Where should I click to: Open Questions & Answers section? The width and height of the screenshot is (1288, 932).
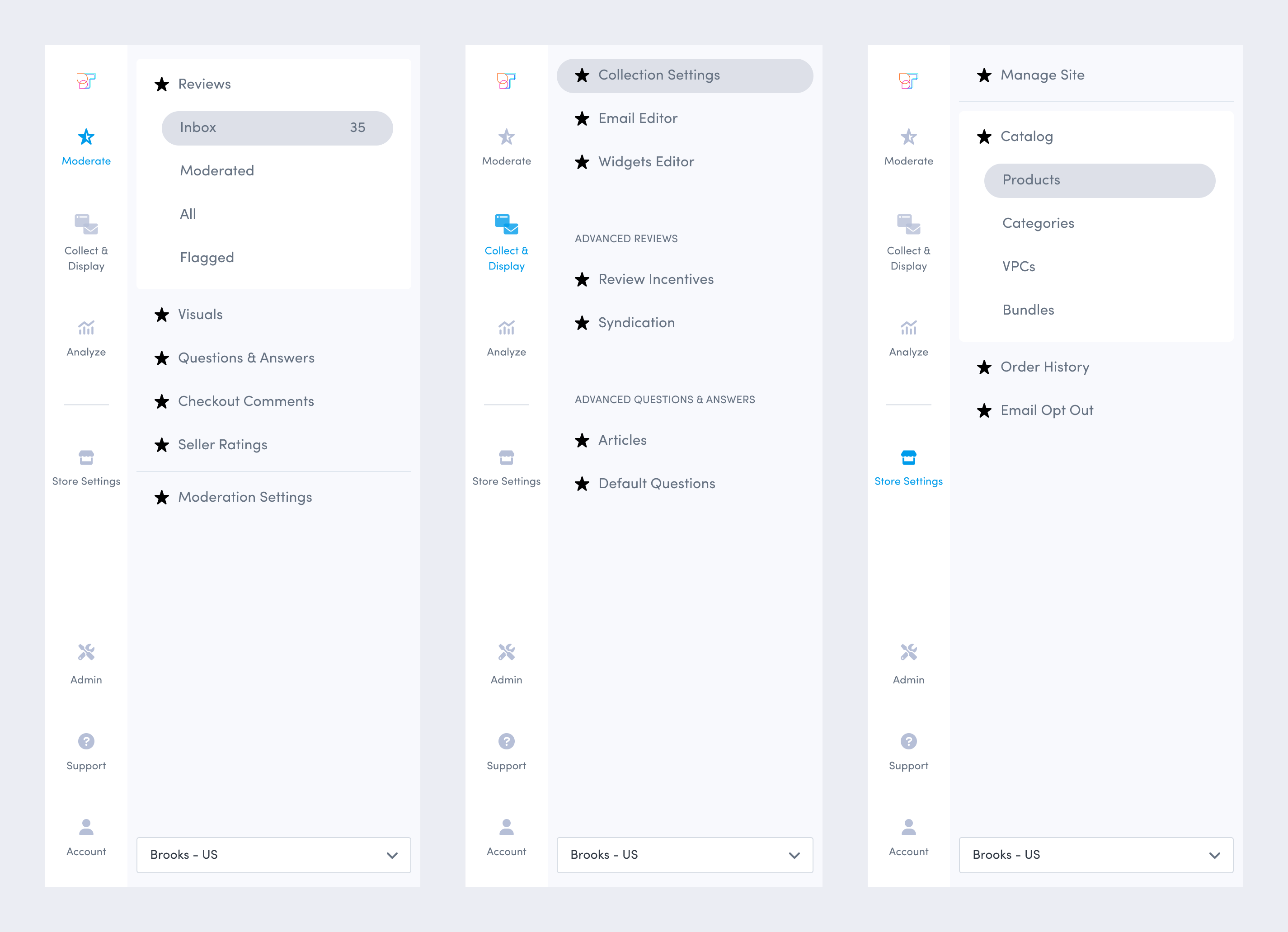(x=246, y=358)
